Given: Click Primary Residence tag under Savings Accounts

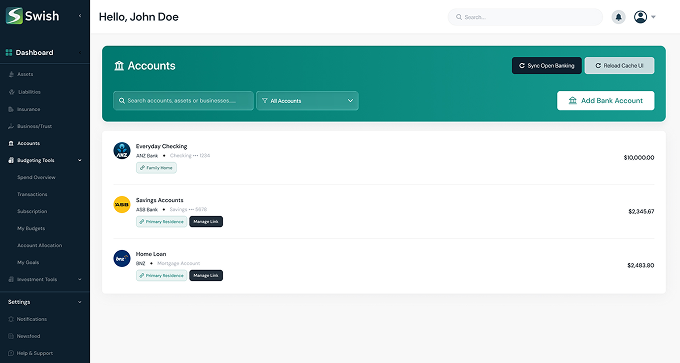Looking at the screenshot, I should [x=161, y=222].
